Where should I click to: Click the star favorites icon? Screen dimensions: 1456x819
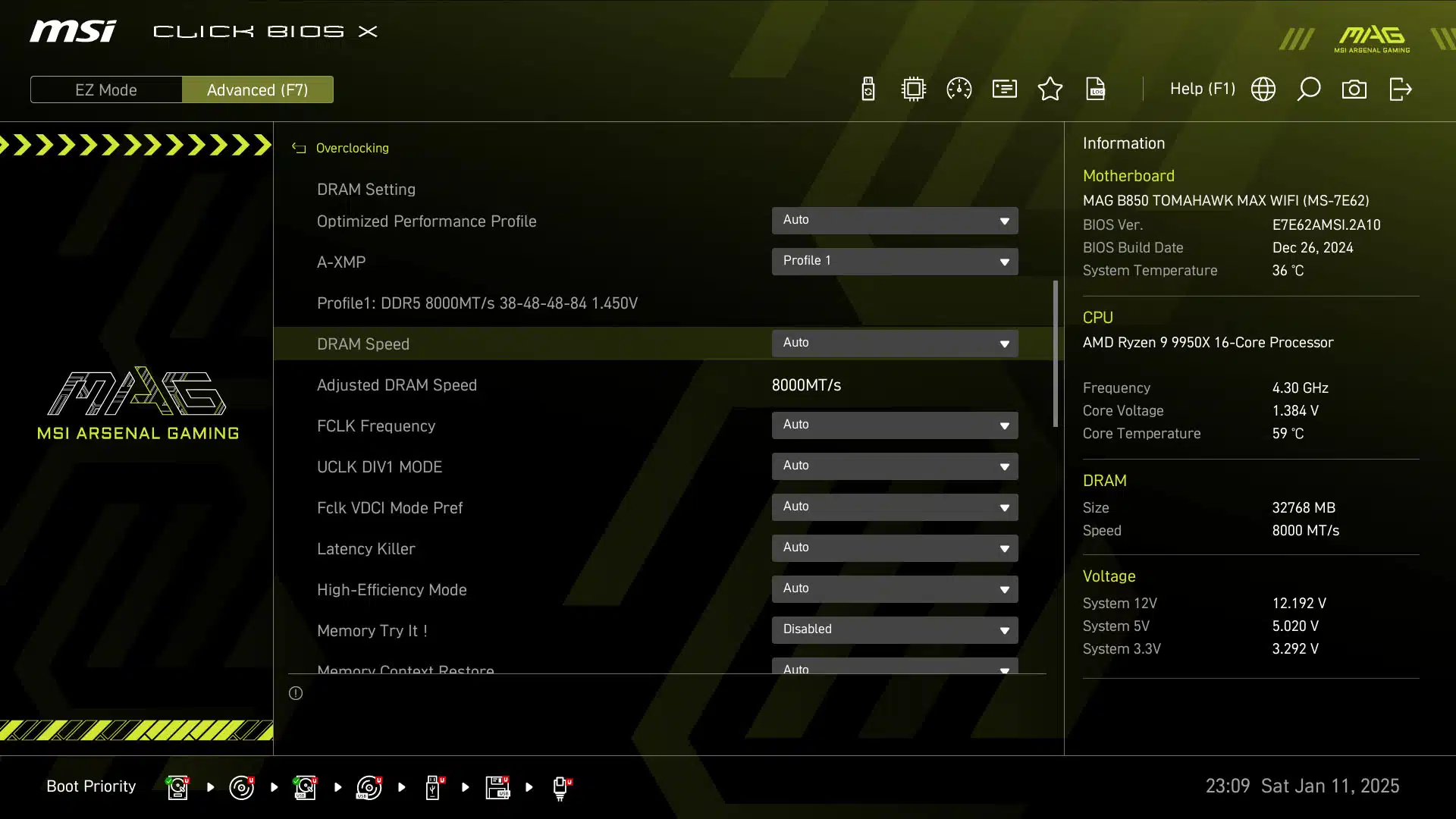point(1050,89)
